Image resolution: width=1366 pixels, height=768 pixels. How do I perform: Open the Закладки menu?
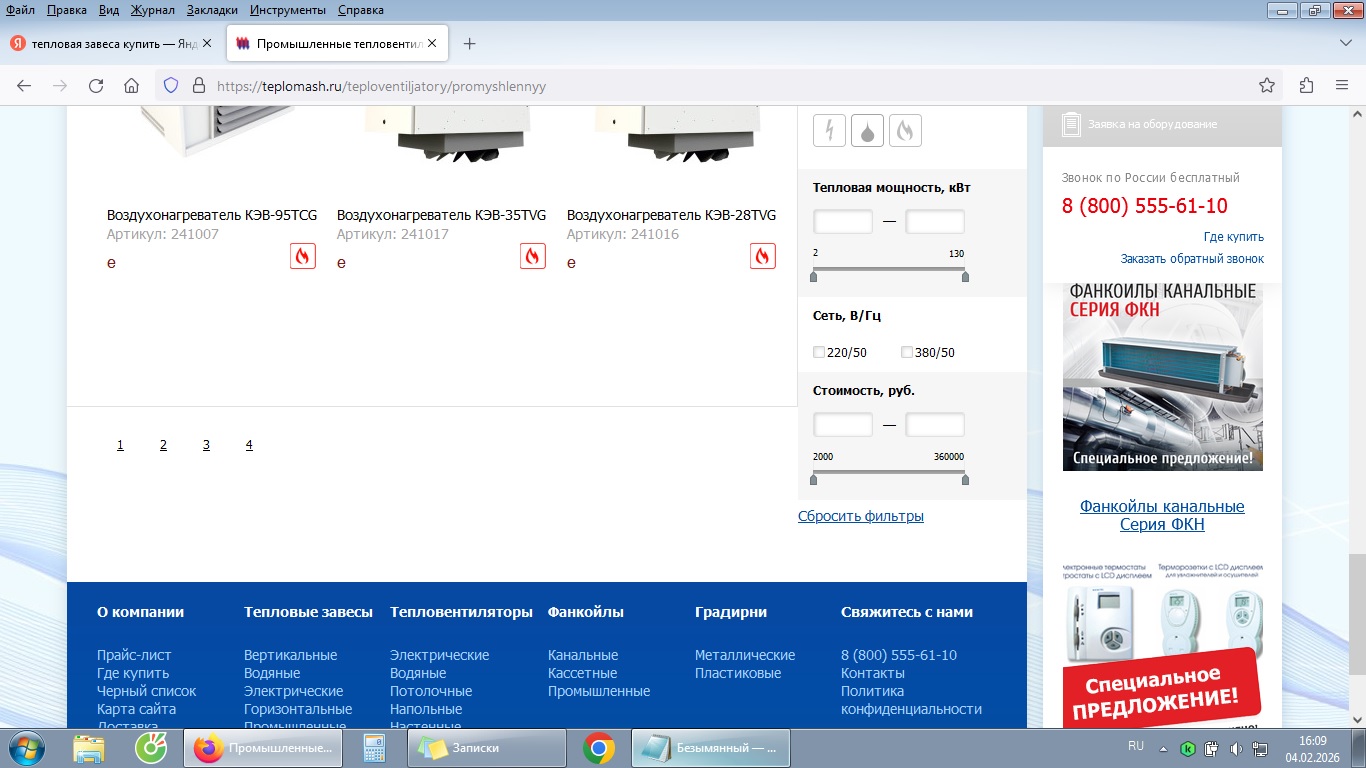(x=214, y=10)
